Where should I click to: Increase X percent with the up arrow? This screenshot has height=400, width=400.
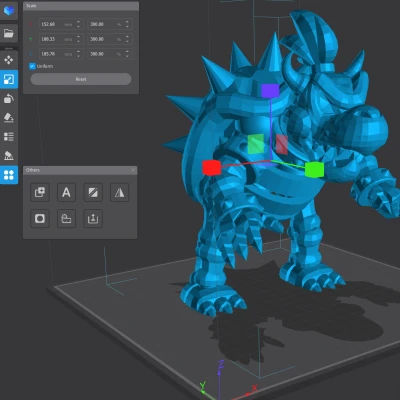pos(127,22)
